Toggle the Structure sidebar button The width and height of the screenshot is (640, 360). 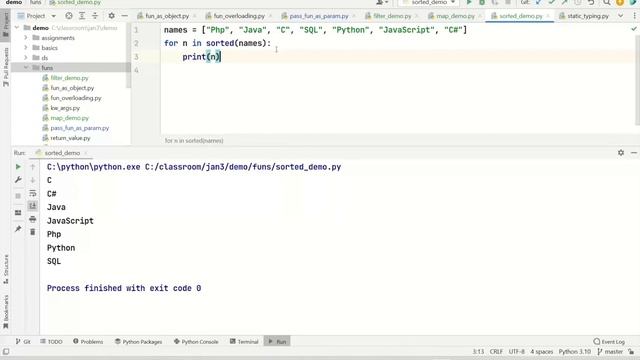tap(6, 269)
